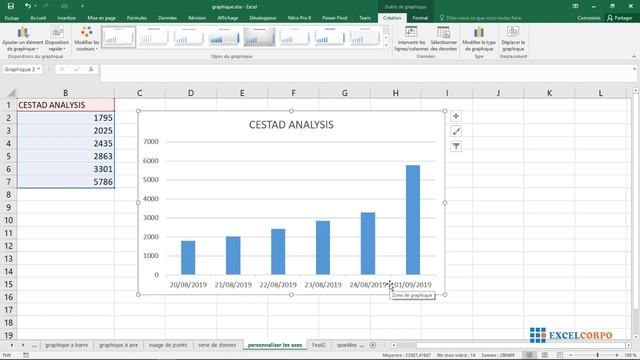Apply the first chart style thumbnail

[x=118, y=37]
